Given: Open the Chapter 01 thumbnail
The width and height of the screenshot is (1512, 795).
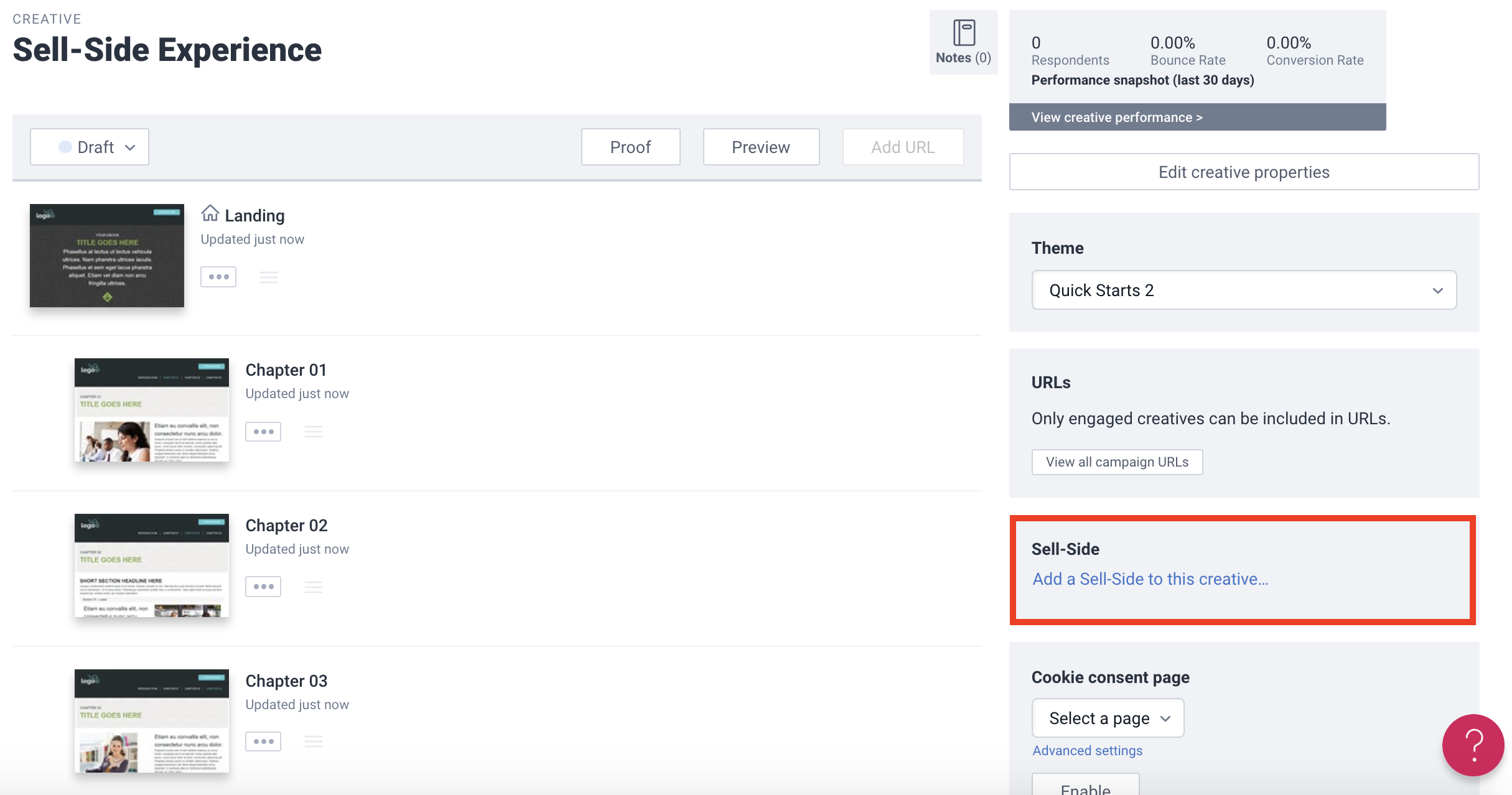Looking at the screenshot, I should coord(152,409).
